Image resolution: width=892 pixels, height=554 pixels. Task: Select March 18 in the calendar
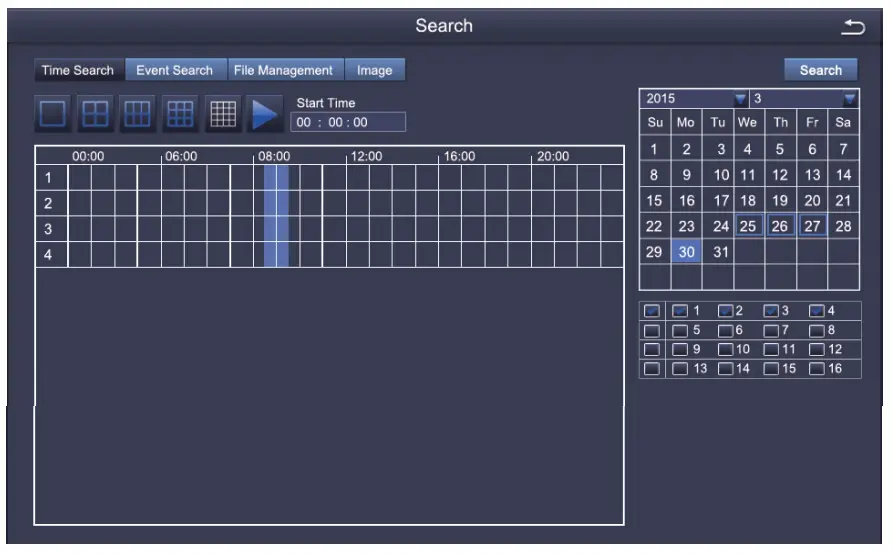coord(748,201)
